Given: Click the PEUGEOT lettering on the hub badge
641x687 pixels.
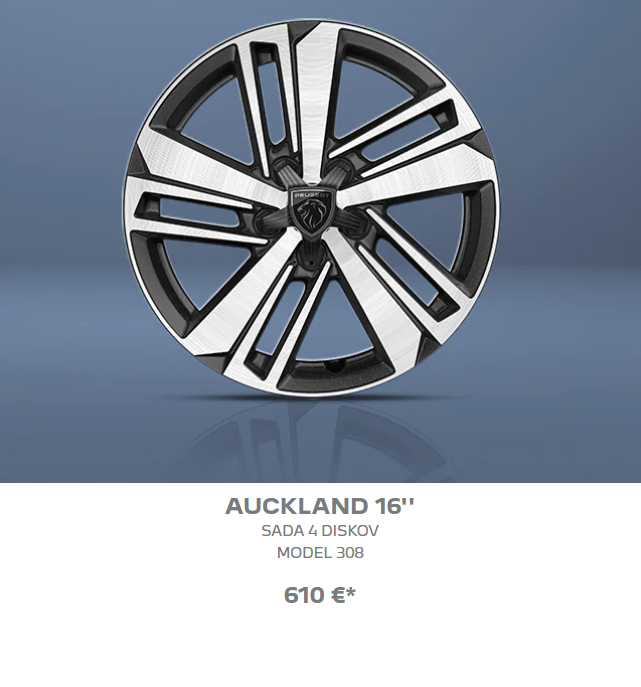Looking at the screenshot, I should point(312,195).
